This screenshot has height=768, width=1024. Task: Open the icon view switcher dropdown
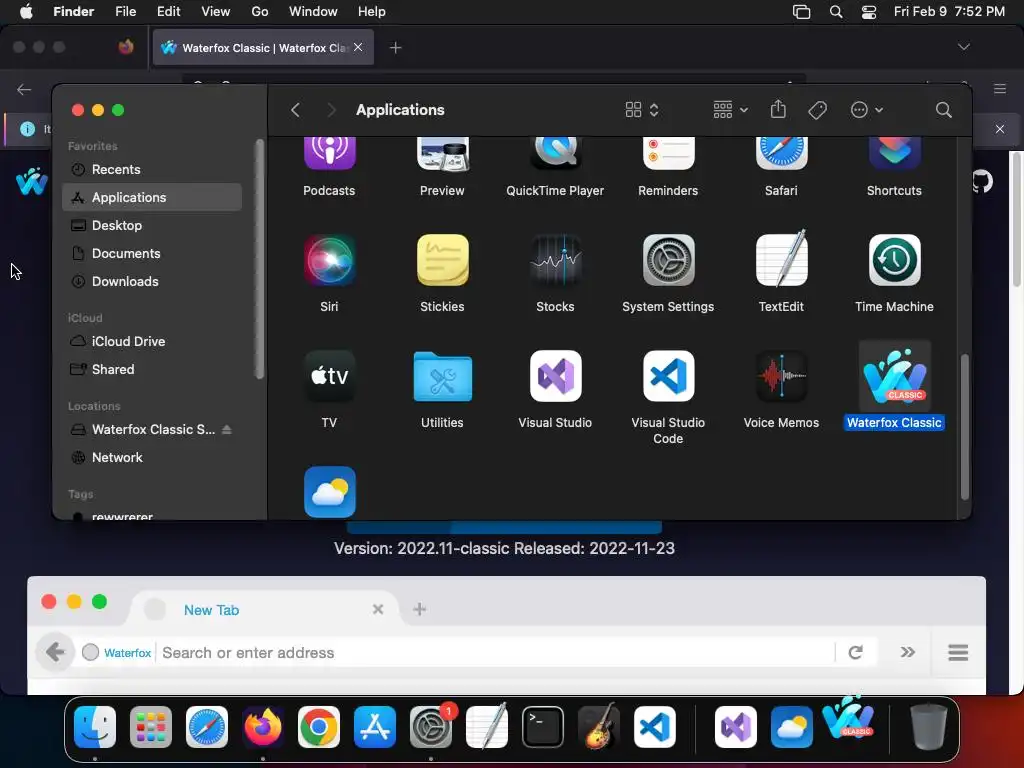[642, 110]
